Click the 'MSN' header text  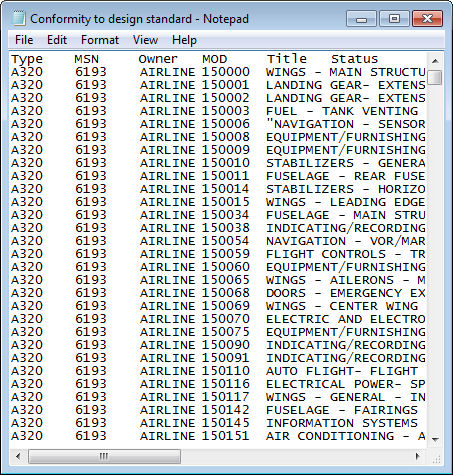tap(87, 59)
